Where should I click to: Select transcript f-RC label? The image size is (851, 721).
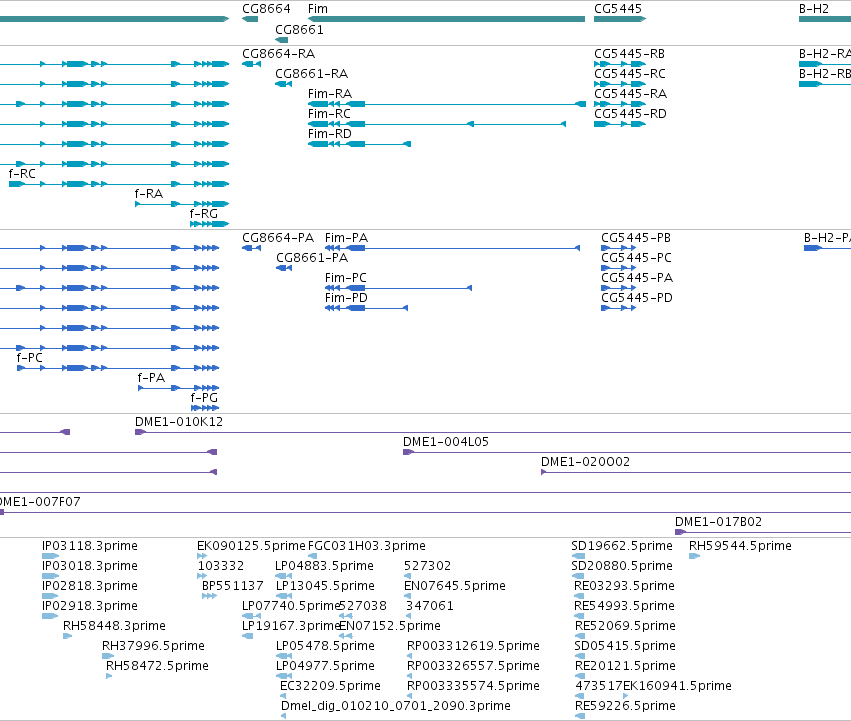22,174
